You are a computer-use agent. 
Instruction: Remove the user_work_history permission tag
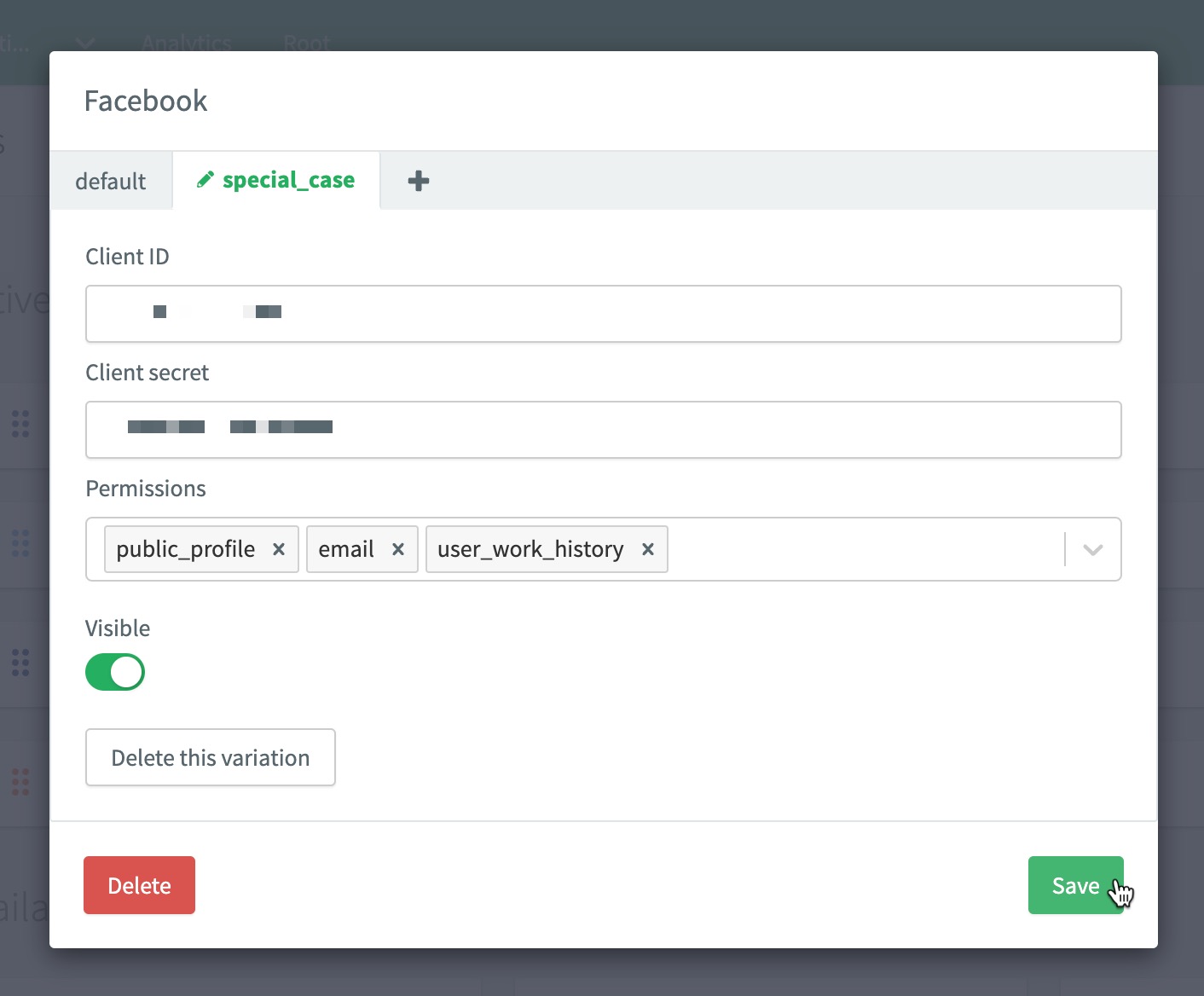point(648,549)
